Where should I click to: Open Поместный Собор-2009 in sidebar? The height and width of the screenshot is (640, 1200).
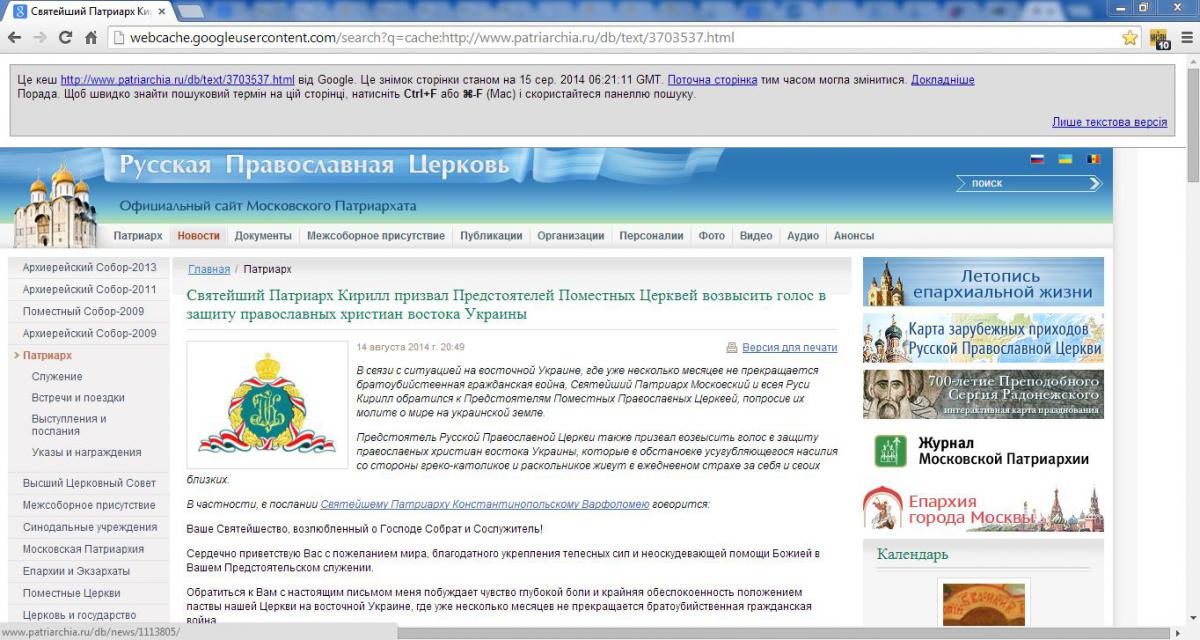[x=83, y=312]
